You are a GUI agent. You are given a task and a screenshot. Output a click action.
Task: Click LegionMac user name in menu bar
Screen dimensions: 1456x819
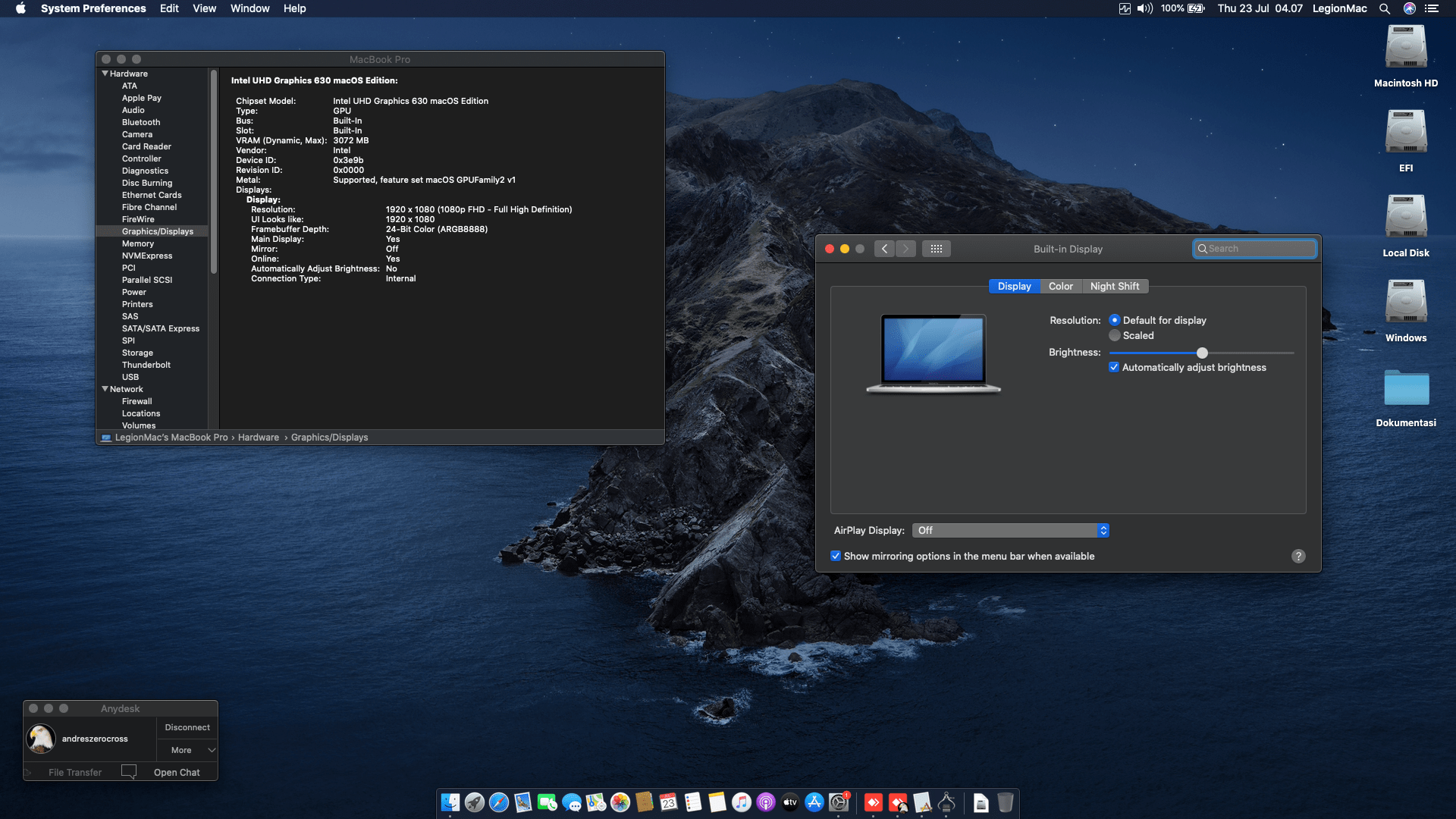tap(1339, 8)
